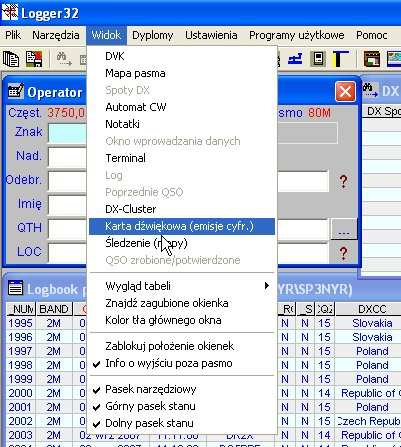Click the logbook pages toolbar icon
The width and height of the screenshot is (401, 447).
11,59
